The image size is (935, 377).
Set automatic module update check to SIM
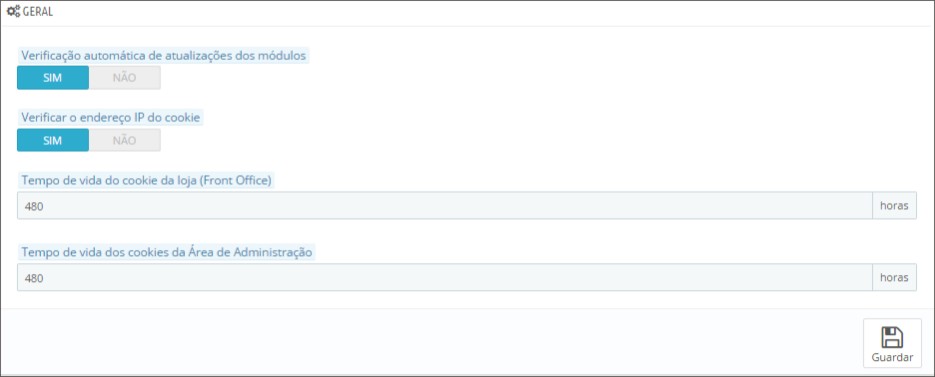[52, 78]
